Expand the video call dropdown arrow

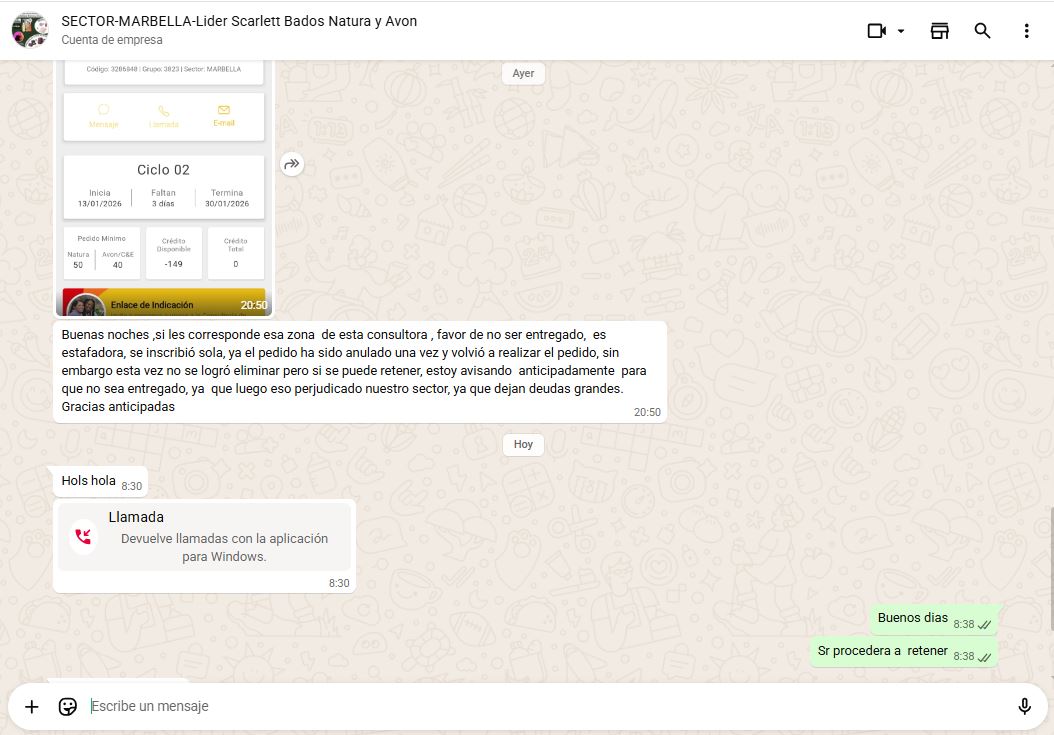coord(901,31)
